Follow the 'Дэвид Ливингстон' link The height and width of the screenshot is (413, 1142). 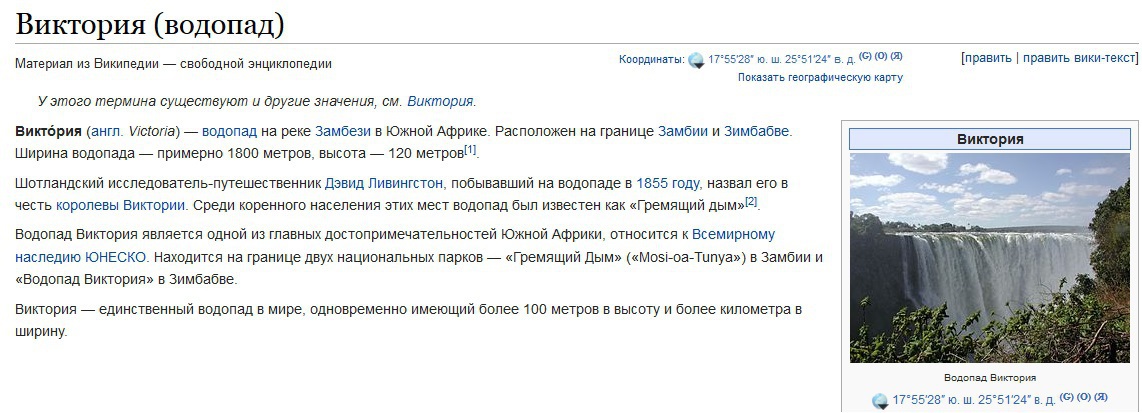pos(384,183)
